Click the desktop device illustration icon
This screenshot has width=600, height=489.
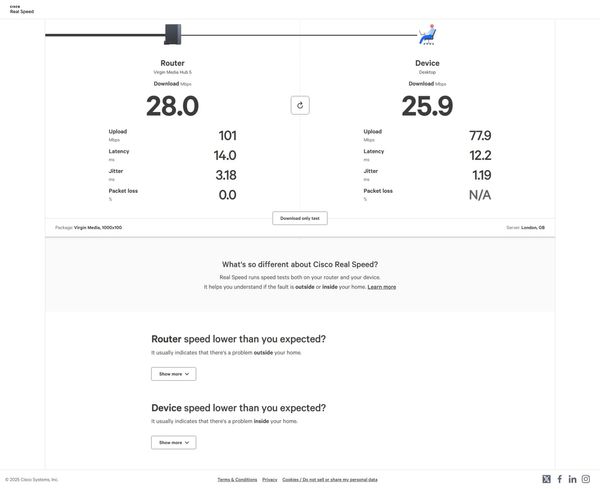click(427, 35)
